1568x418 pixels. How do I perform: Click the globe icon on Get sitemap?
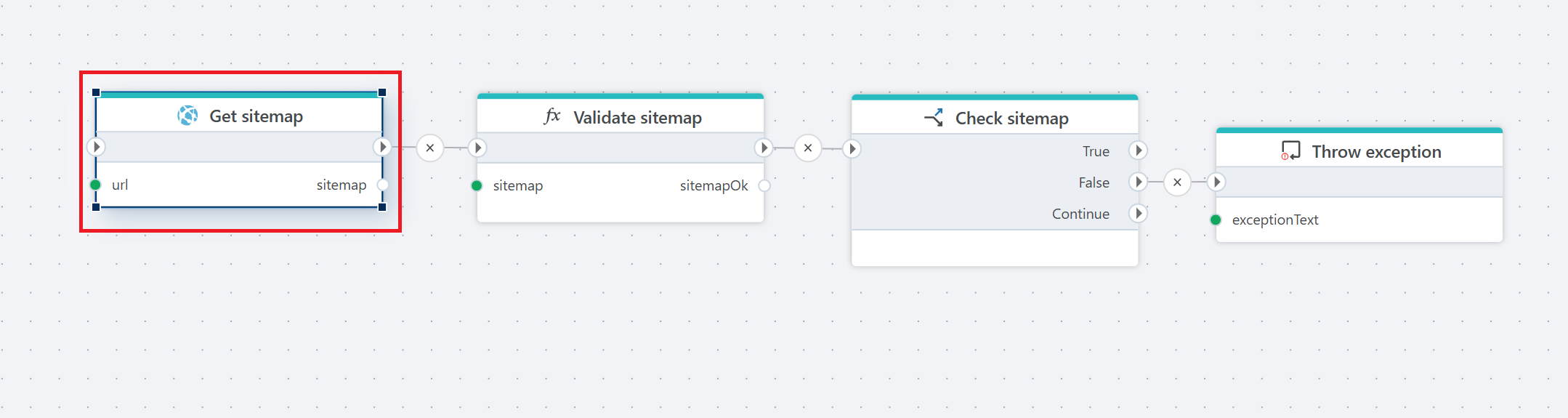tap(187, 116)
